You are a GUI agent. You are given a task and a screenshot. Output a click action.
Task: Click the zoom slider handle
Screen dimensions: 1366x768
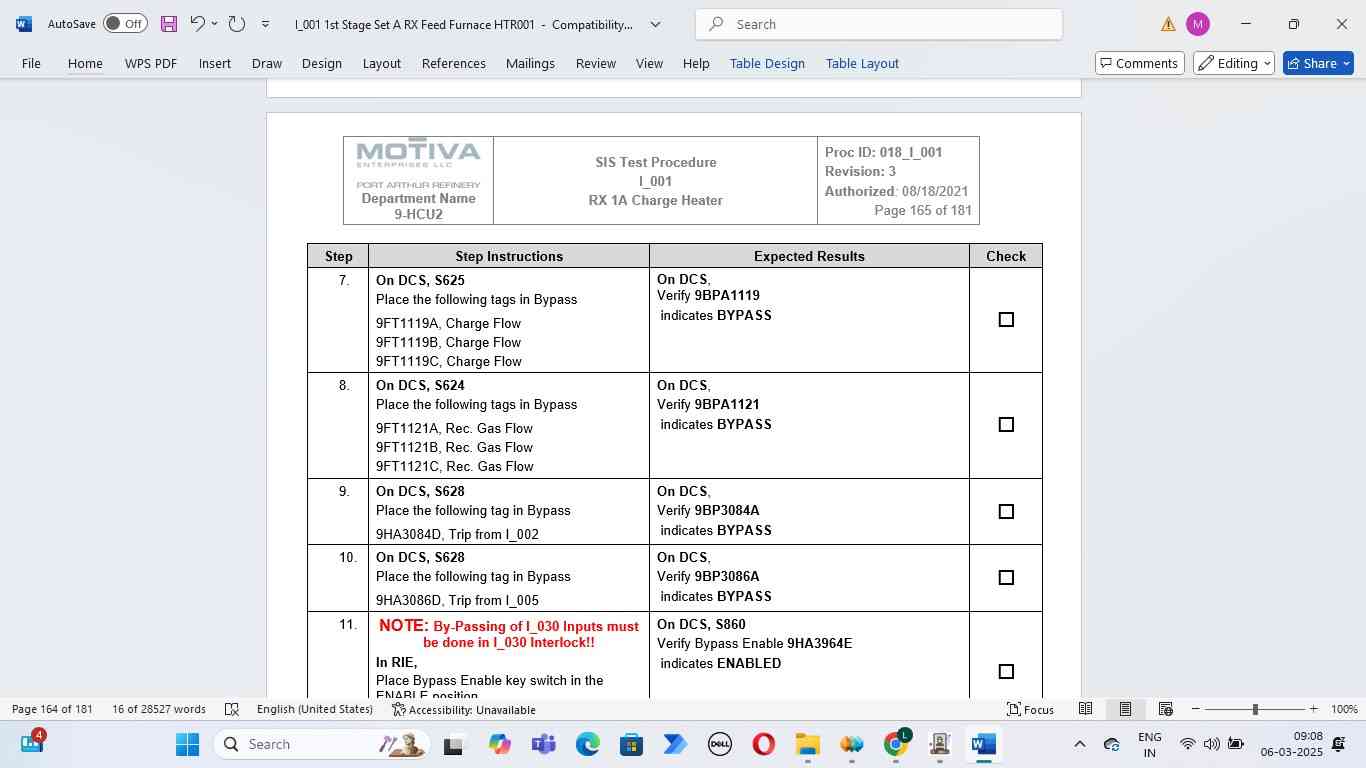pos(1255,709)
